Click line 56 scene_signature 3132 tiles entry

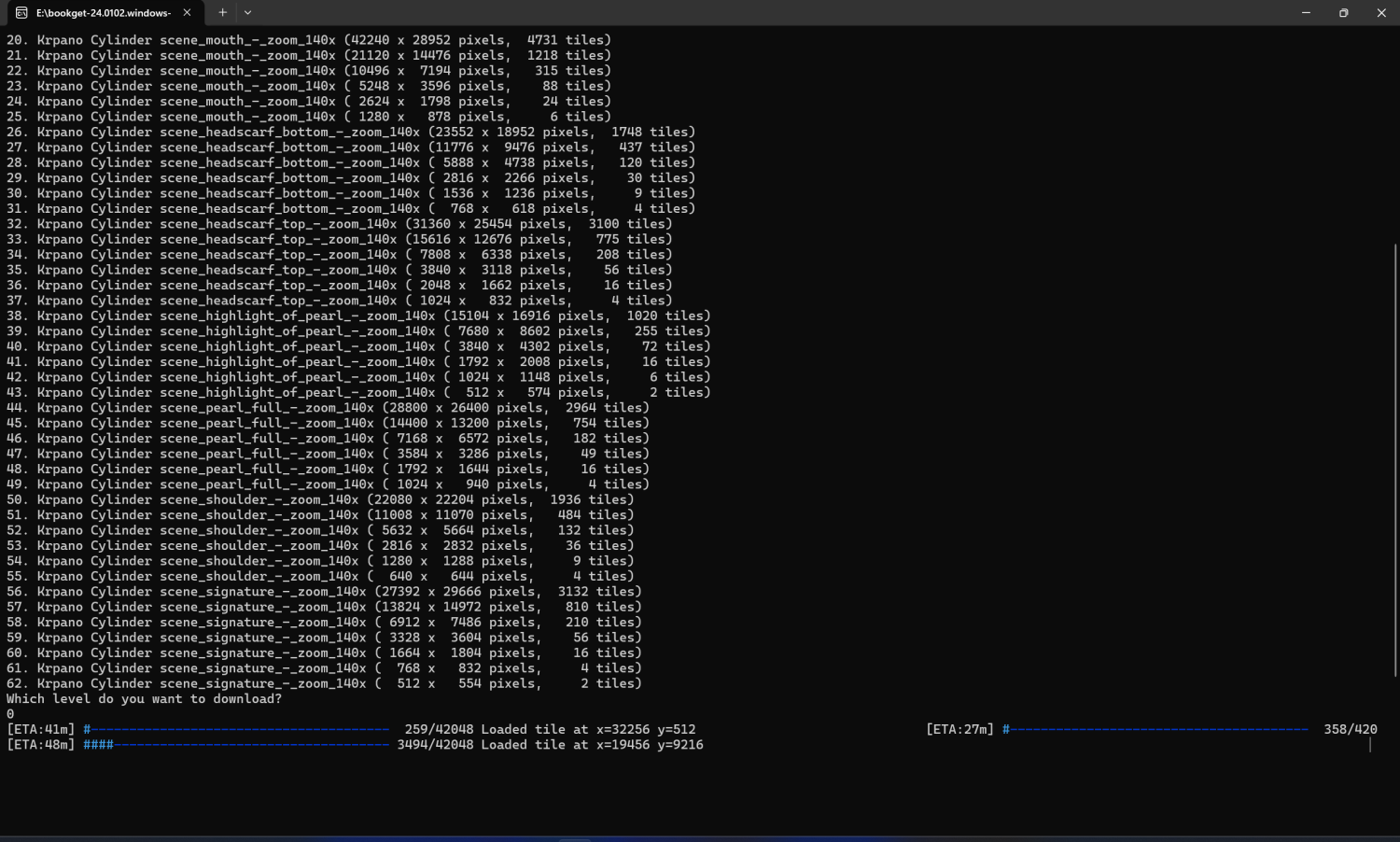(x=323, y=592)
